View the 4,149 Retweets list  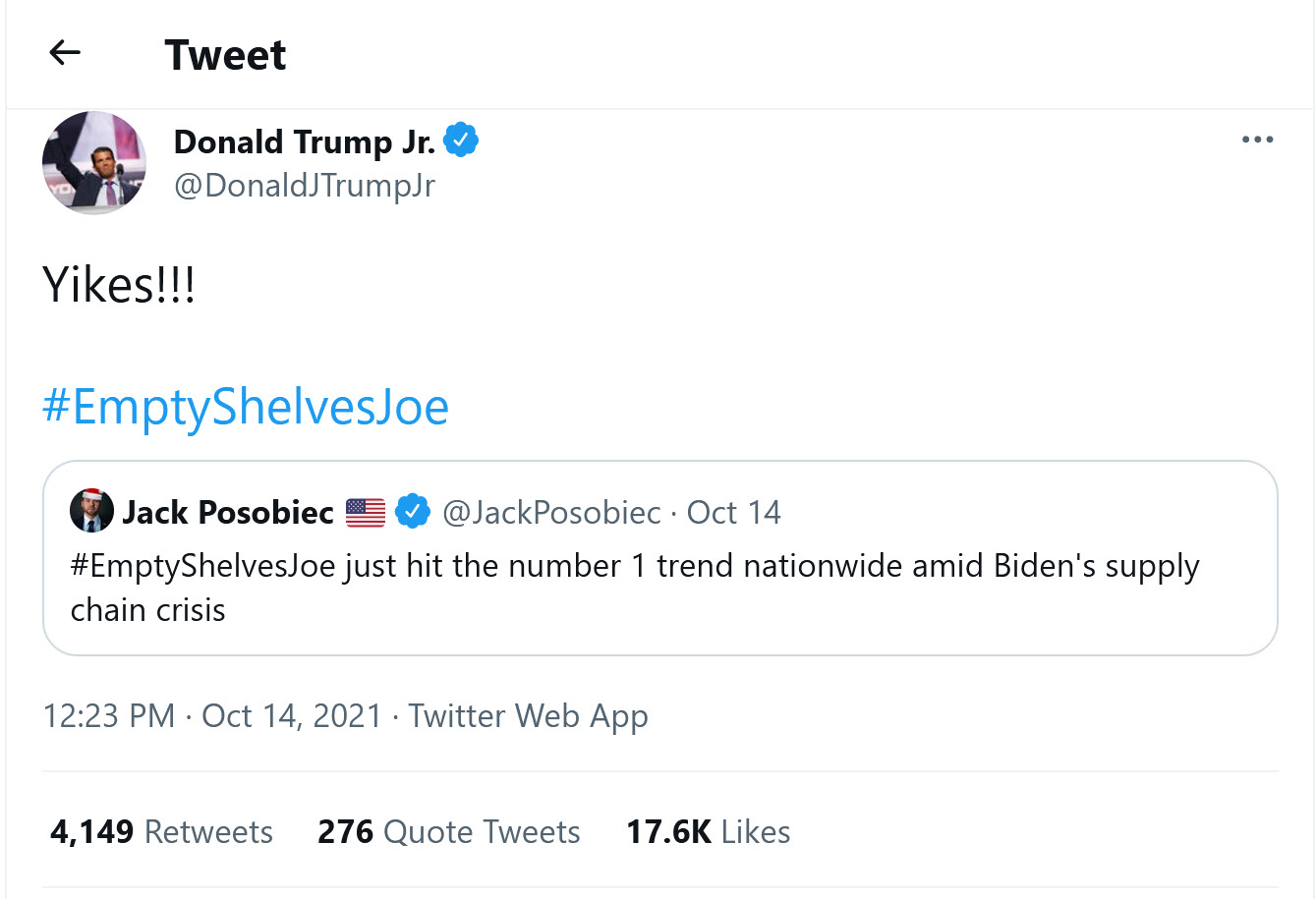point(162,831)
